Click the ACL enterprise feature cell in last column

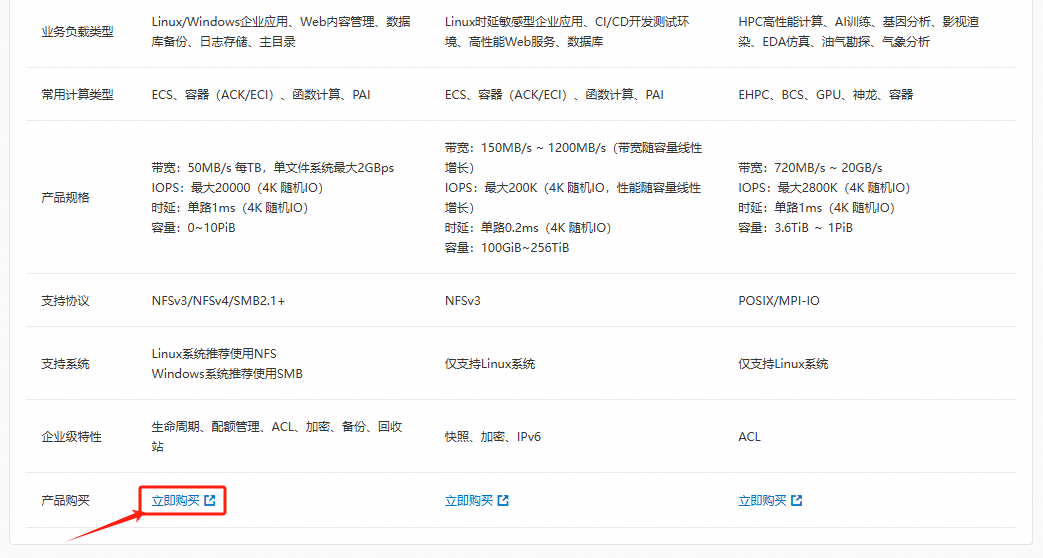(x=749, y=437)
